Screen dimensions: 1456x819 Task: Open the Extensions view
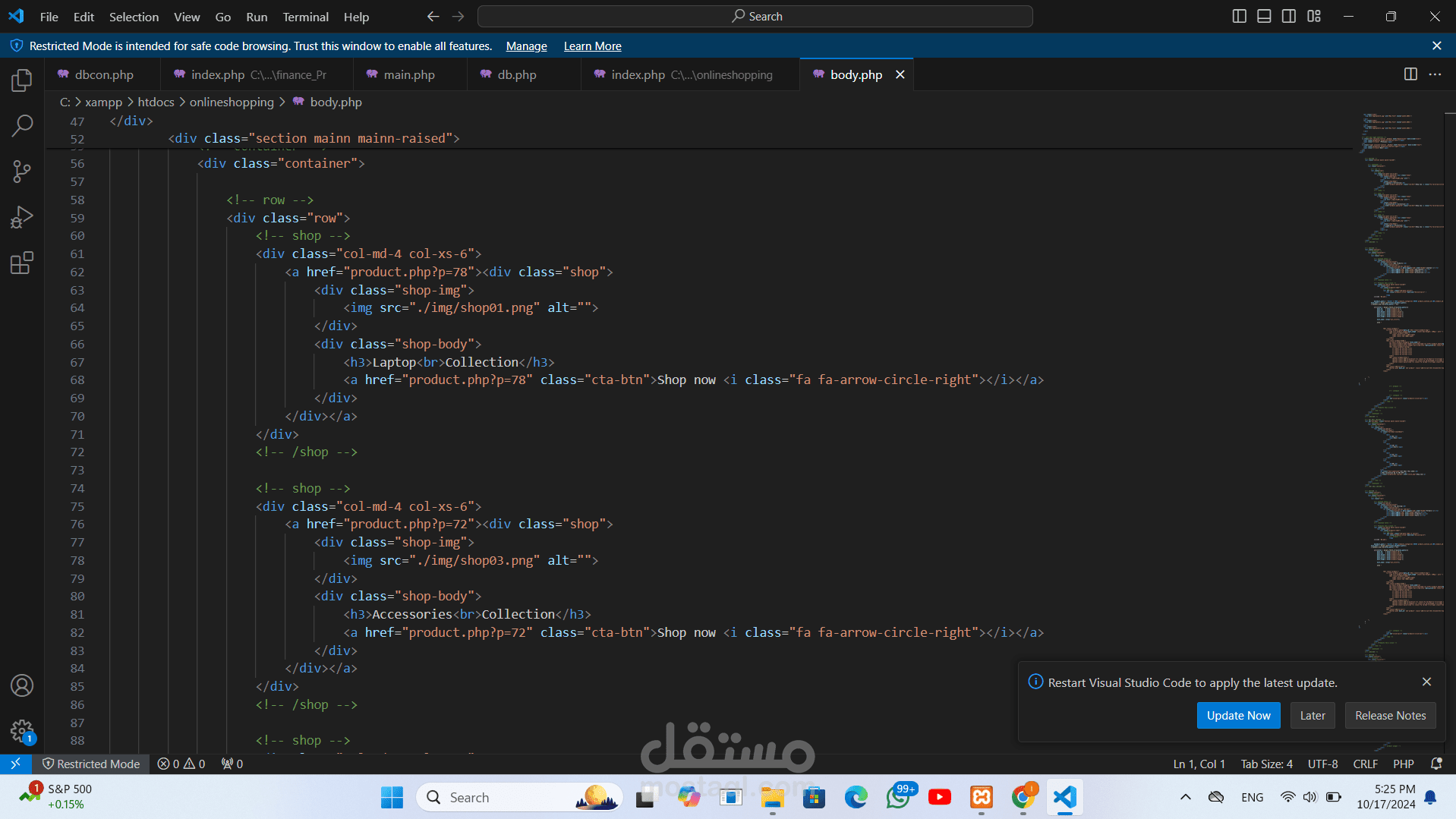[x=22, y=263]
